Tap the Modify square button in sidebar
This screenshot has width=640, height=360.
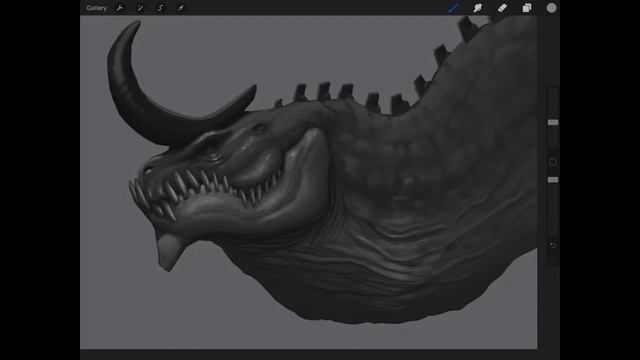(553, 162)
